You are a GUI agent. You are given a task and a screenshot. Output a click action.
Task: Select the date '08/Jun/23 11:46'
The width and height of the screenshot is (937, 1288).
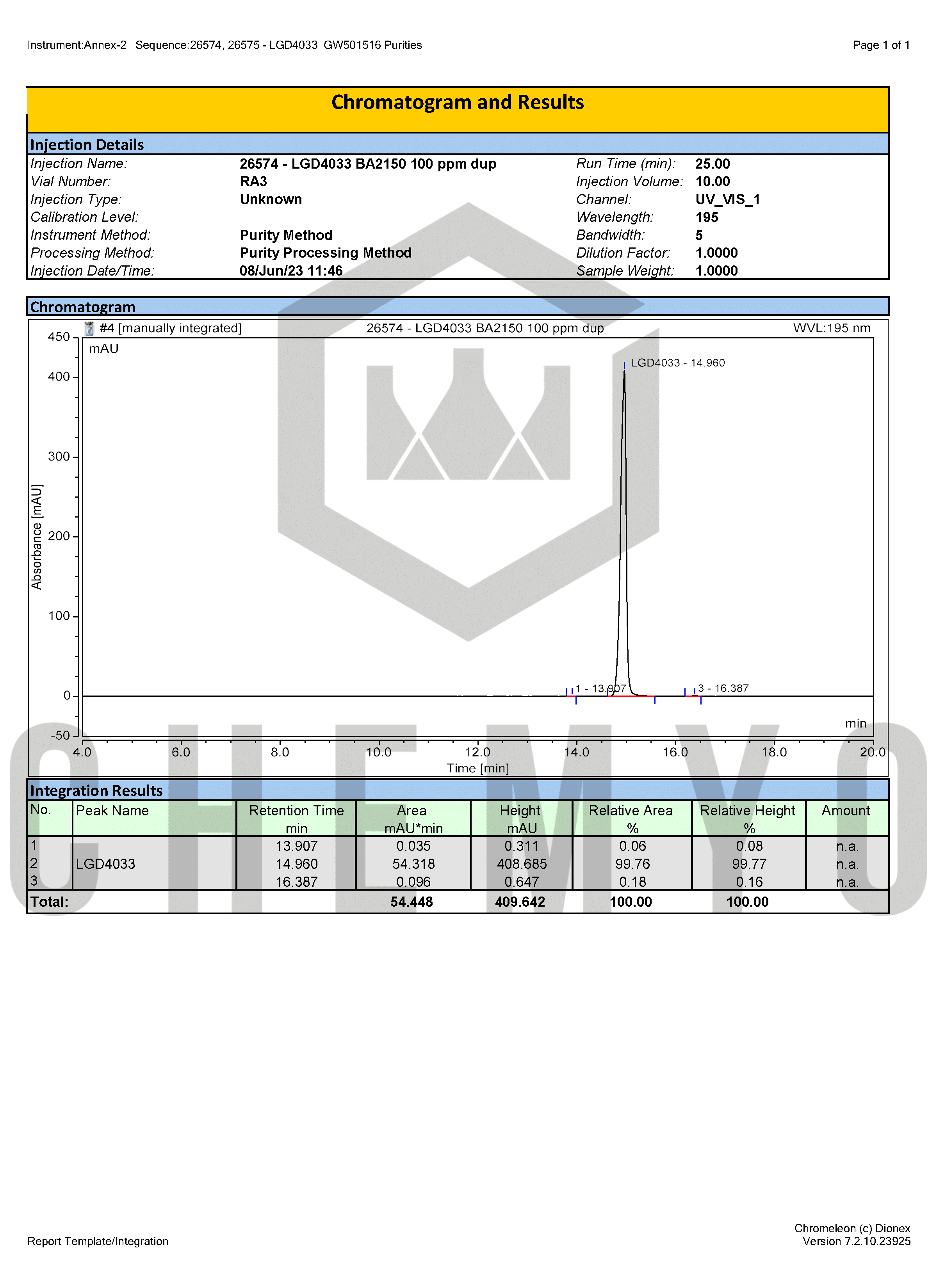tap(291, 271)
